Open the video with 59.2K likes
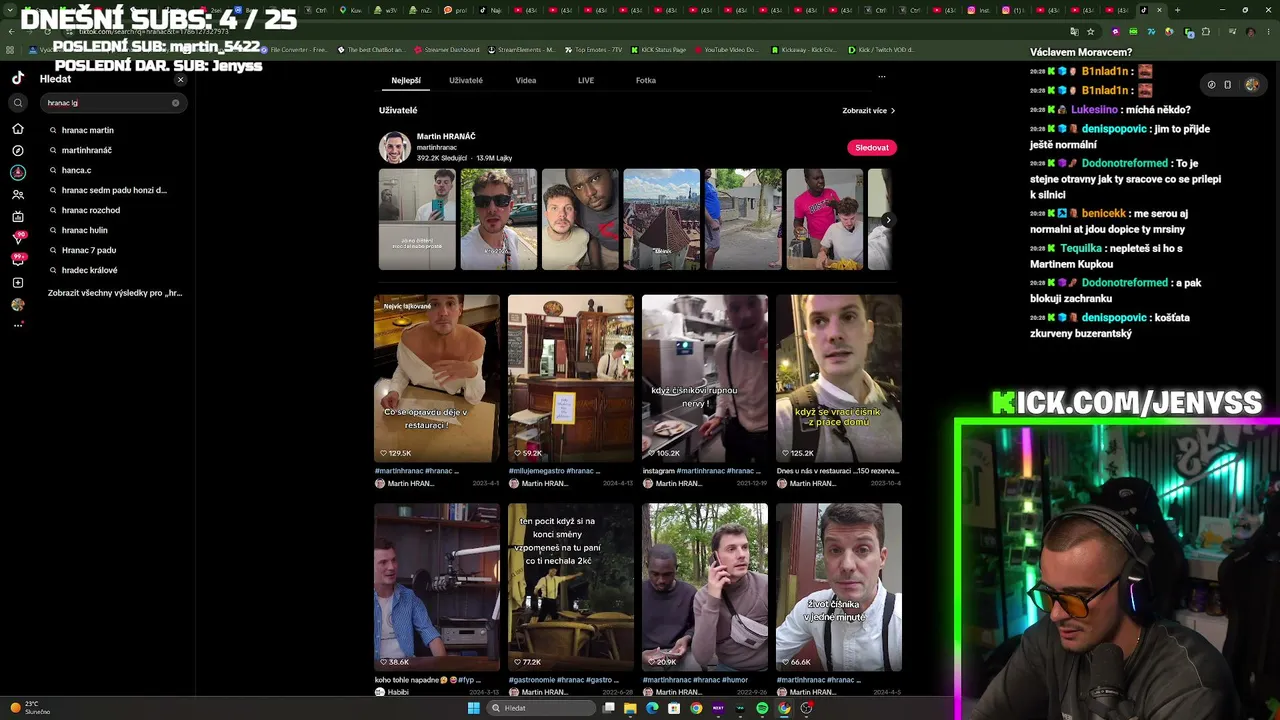Screen dimensions: 1280x720 571,378
